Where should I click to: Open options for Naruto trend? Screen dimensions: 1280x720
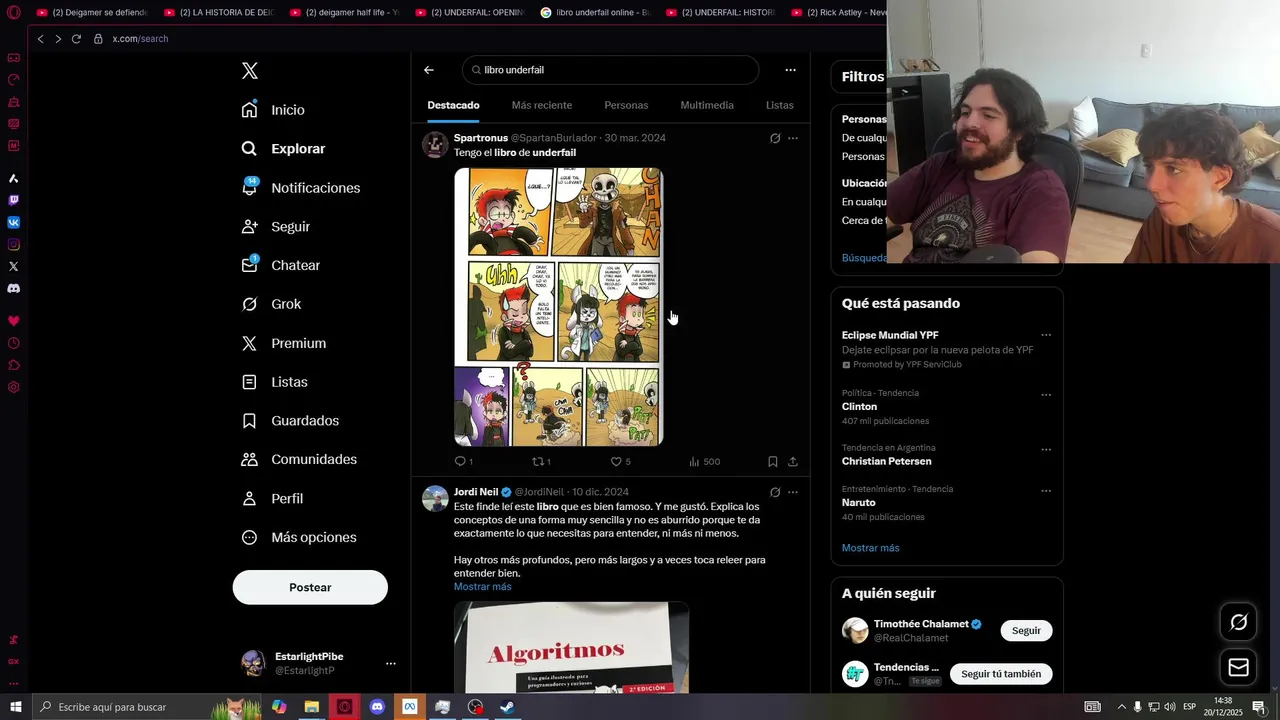1046,491
